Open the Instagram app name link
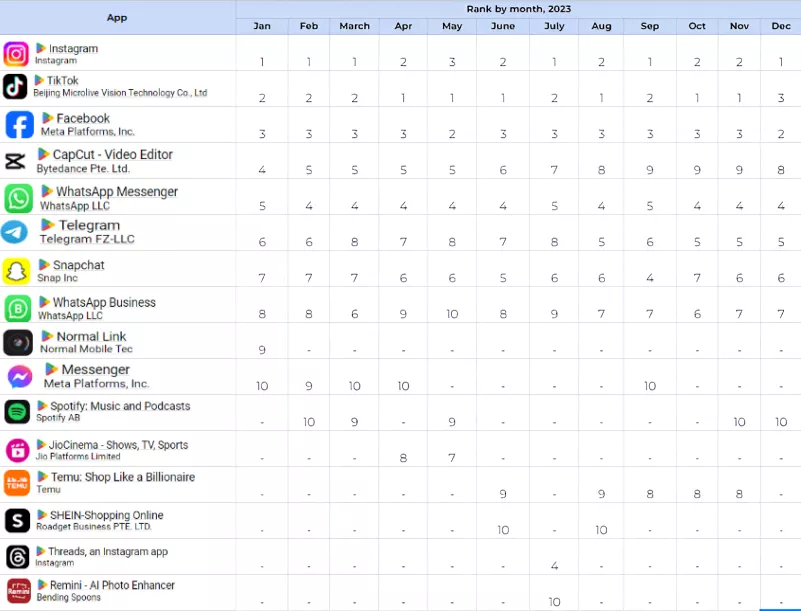Viewport: 801px width, 611px height. tap(73, 49)
